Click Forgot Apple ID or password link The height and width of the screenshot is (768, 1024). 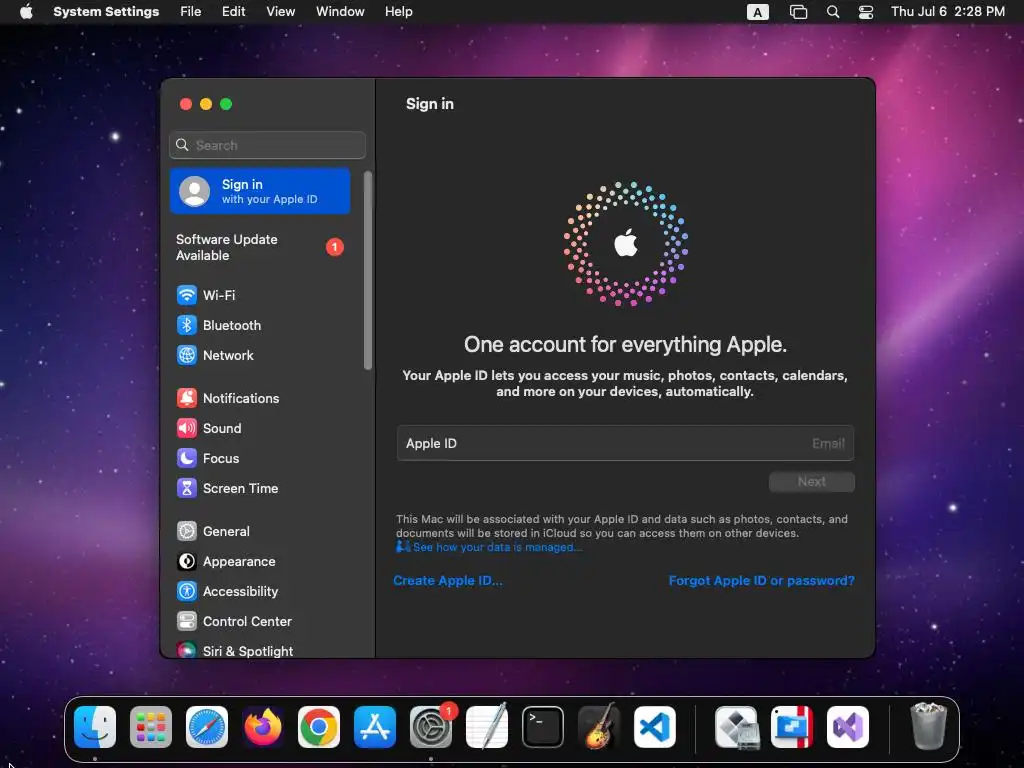(761, 581)
